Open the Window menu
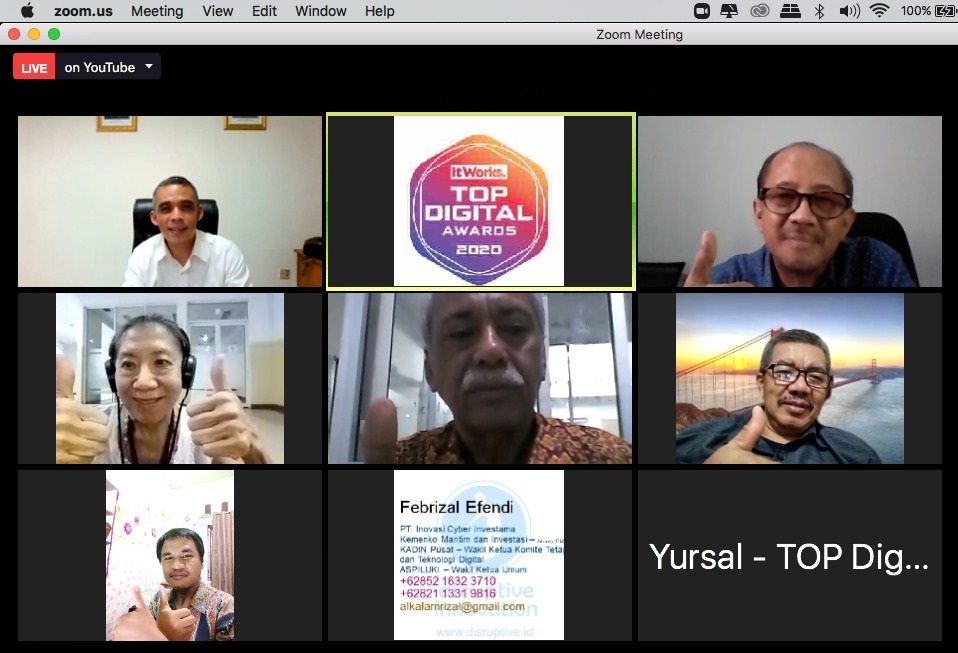 click(321, 11)
